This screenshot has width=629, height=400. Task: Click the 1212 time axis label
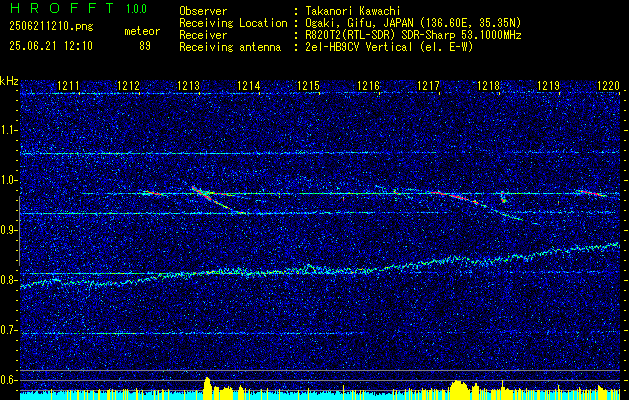coord(128,85)
